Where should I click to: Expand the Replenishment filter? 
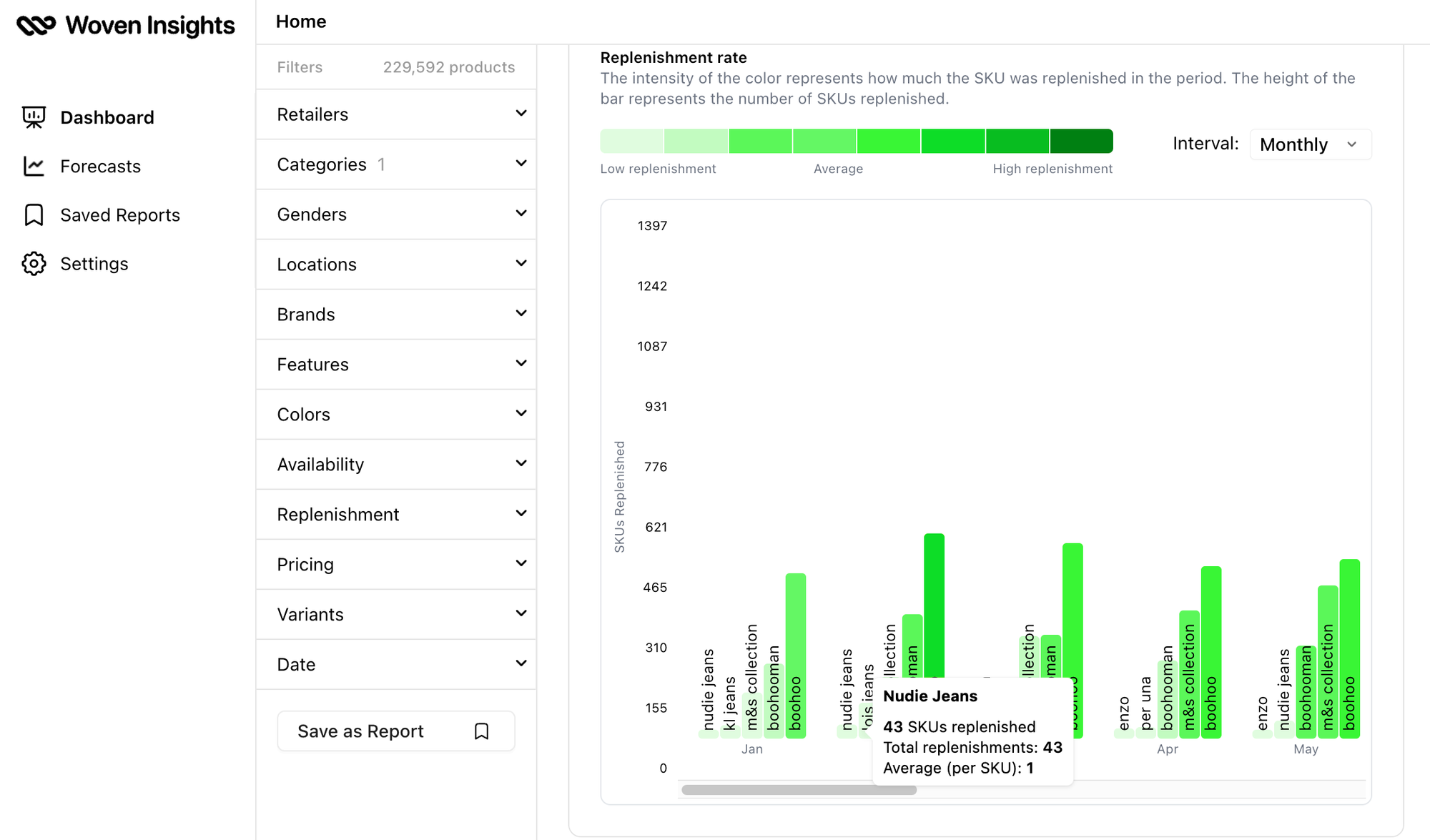pyautogui.click(x=396, y=515)
